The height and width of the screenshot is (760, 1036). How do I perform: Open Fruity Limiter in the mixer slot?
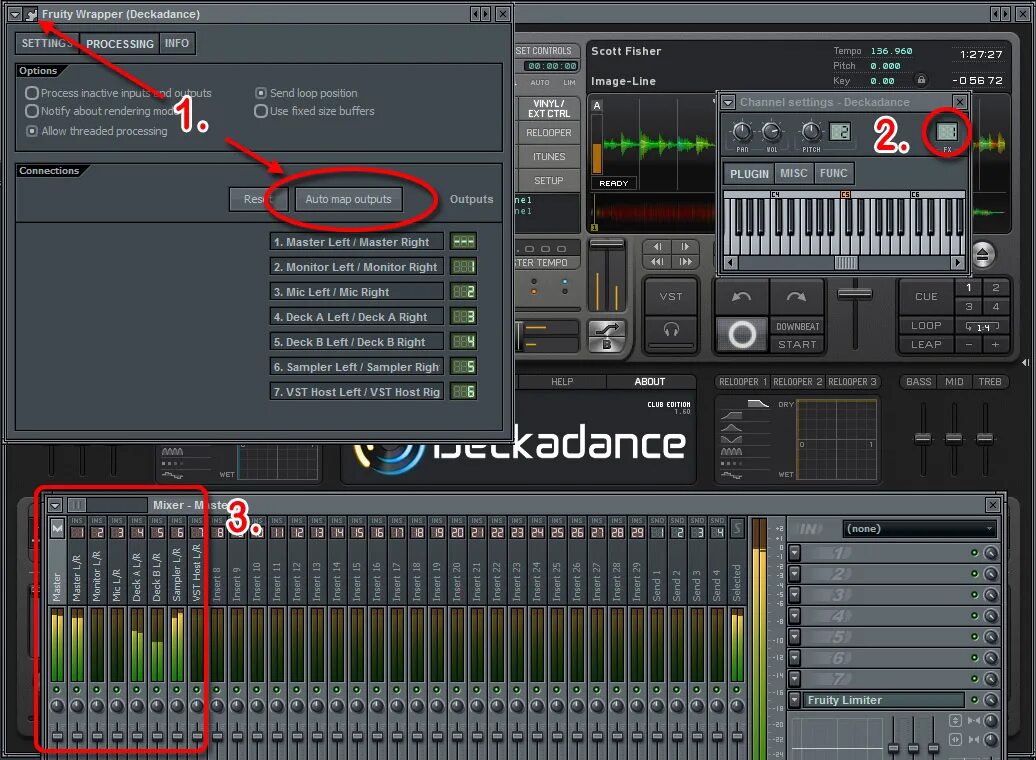883,700
